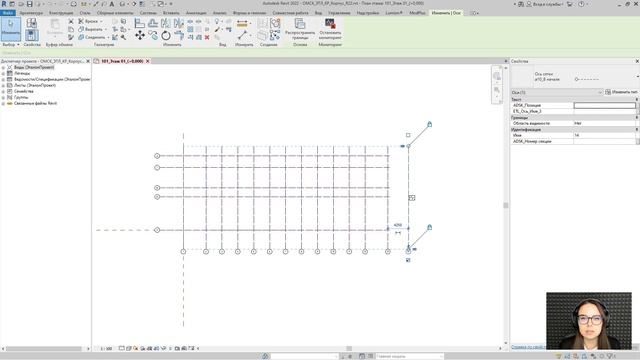Click the steering wheel icon on navigation bar
Screen dimensions: 640x360
[x=497, y=76]
